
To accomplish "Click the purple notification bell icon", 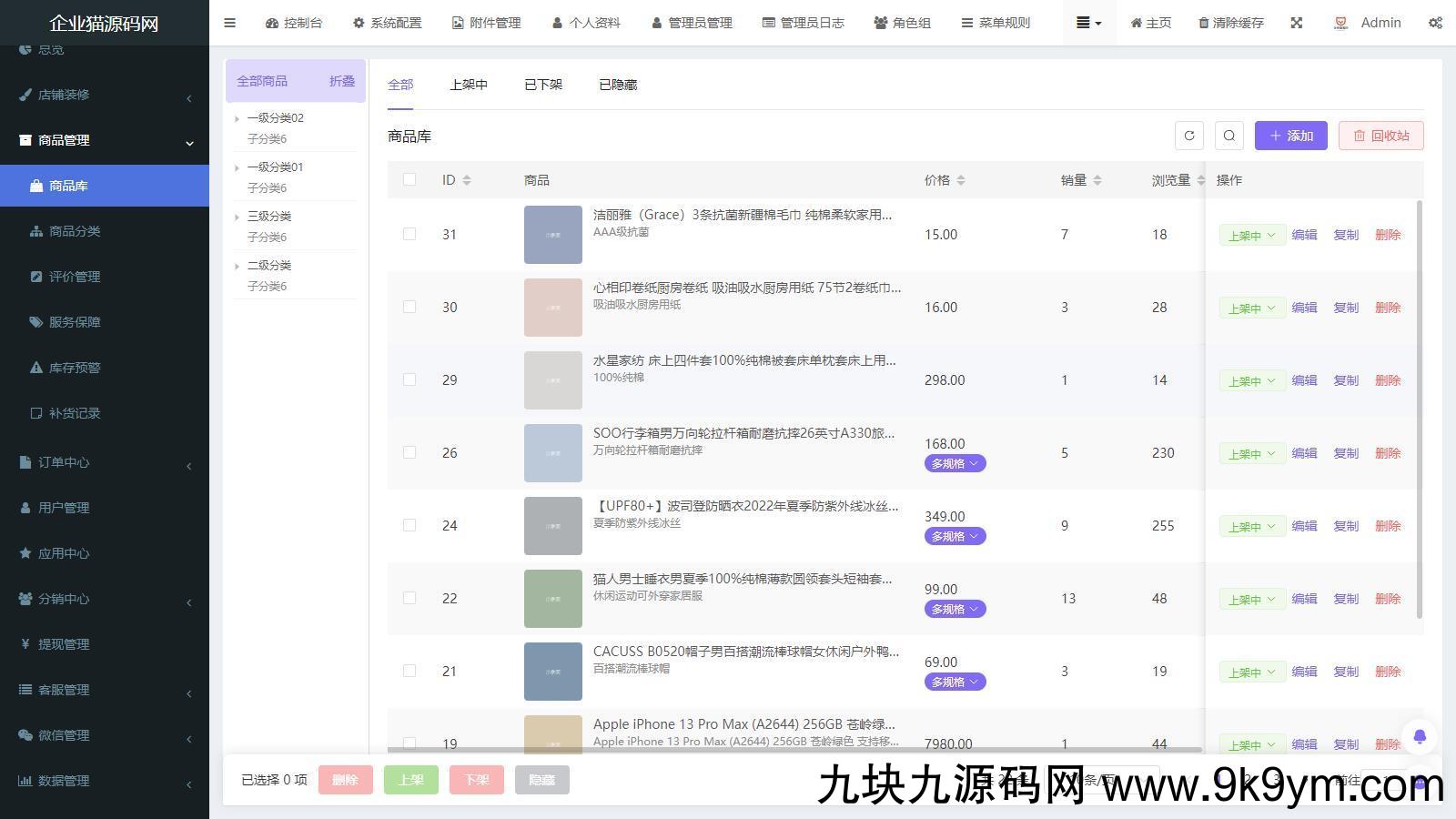I will point(1419,736).
